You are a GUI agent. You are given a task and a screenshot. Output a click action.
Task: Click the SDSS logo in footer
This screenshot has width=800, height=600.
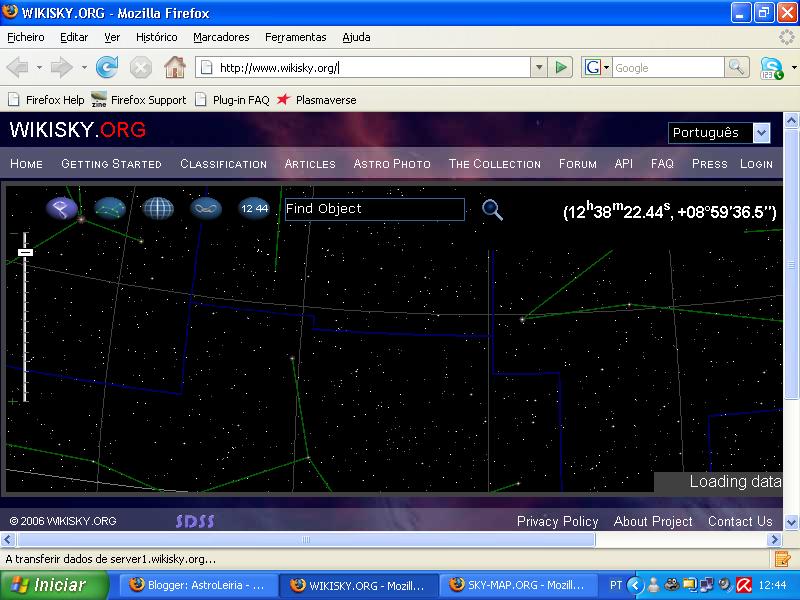click(195, 521)
